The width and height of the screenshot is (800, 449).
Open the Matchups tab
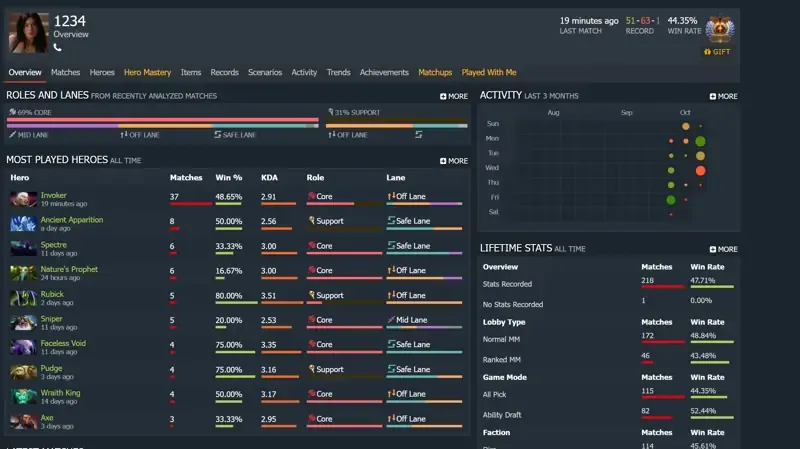point(435,72)
